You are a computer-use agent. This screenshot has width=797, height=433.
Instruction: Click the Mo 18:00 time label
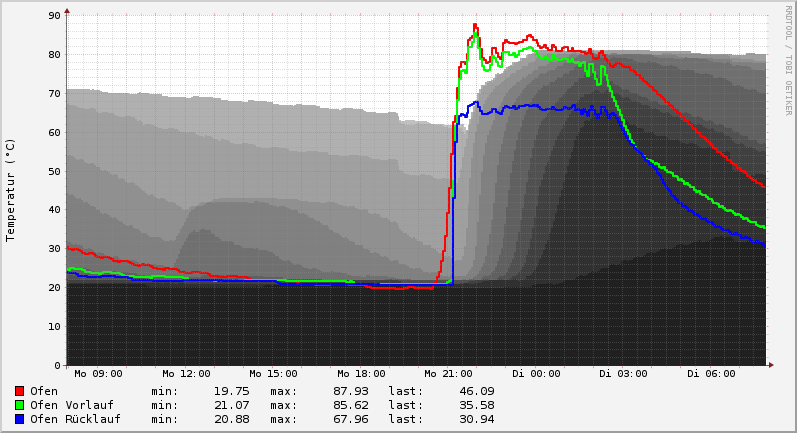[361, 374]
